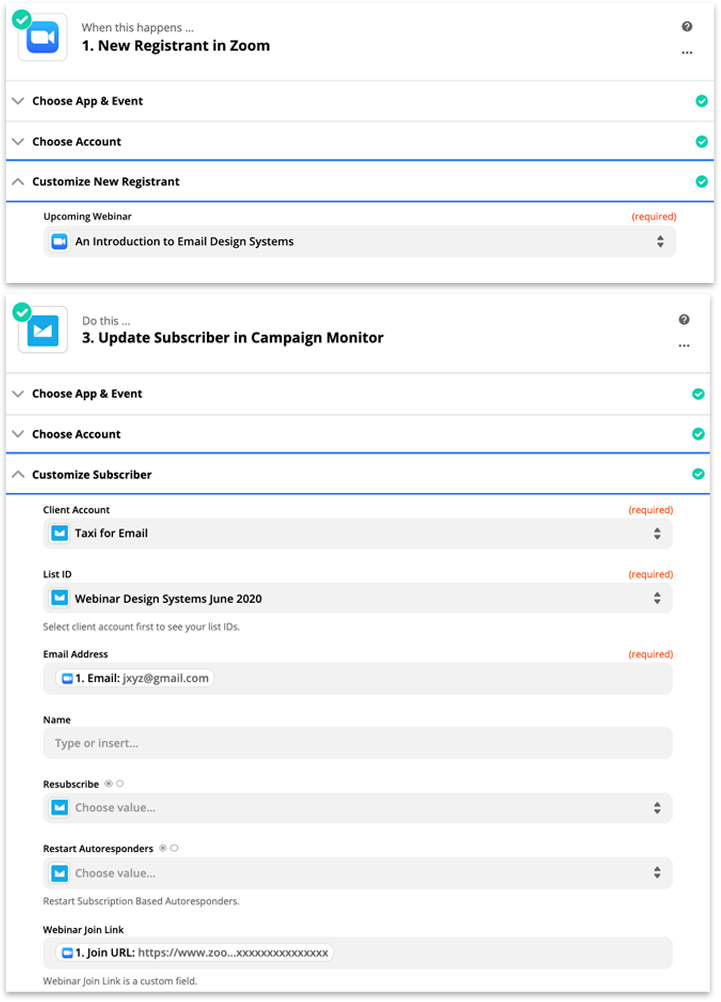This screenshot has height=1002, width=721.
Task: Open Client Account dropdown showing Taxi for Email
Action: [x=357, y=533]
